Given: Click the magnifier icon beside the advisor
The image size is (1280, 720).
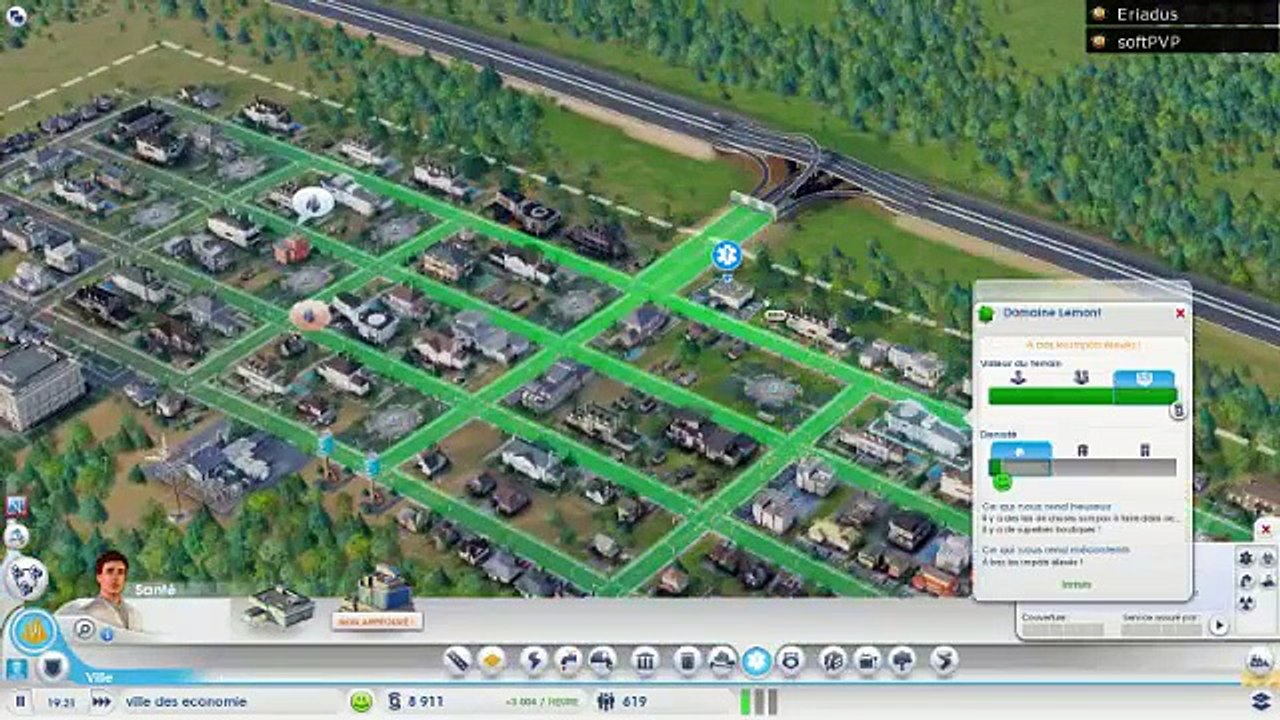Looking at the screenshot, I should click(x=85, y=629).
